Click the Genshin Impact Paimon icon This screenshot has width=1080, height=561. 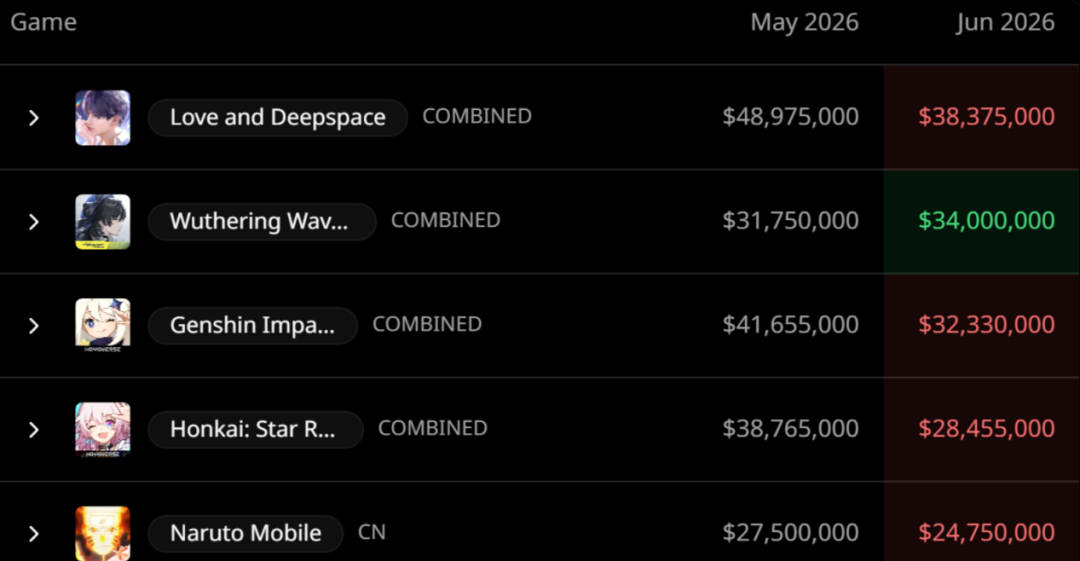click(103, 325)
